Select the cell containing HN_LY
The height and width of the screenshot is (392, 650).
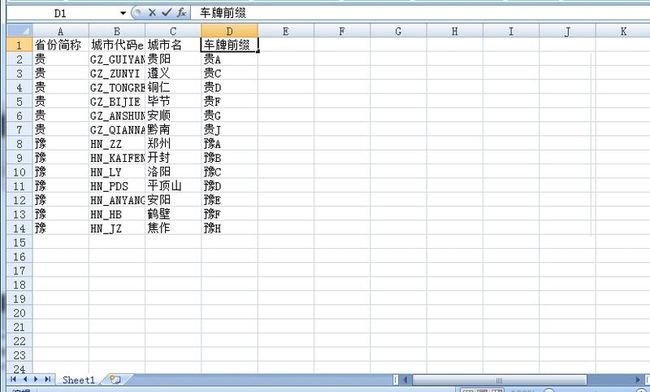[117, 172]
